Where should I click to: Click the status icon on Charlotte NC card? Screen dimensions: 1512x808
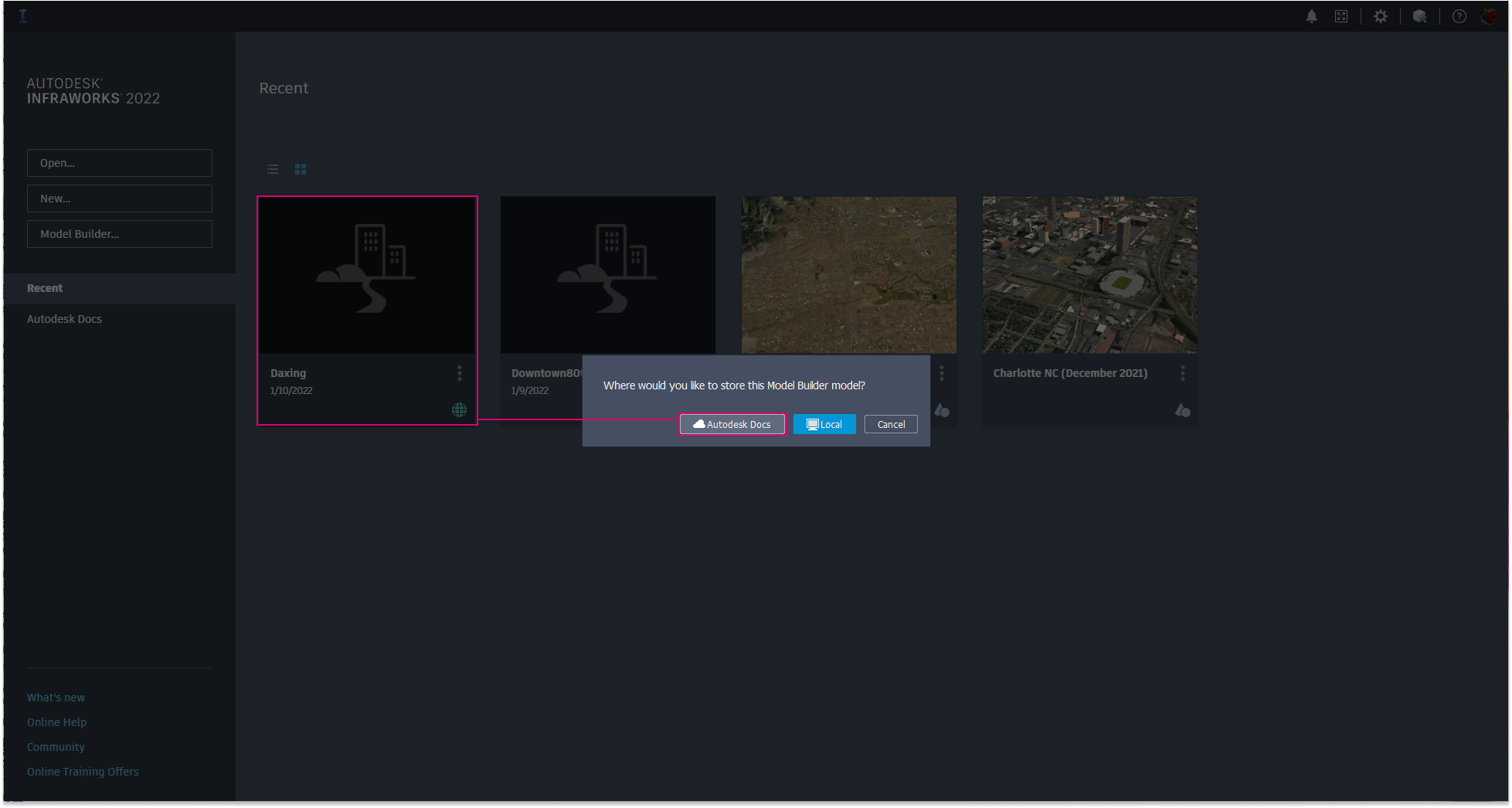coord(1183,409)
